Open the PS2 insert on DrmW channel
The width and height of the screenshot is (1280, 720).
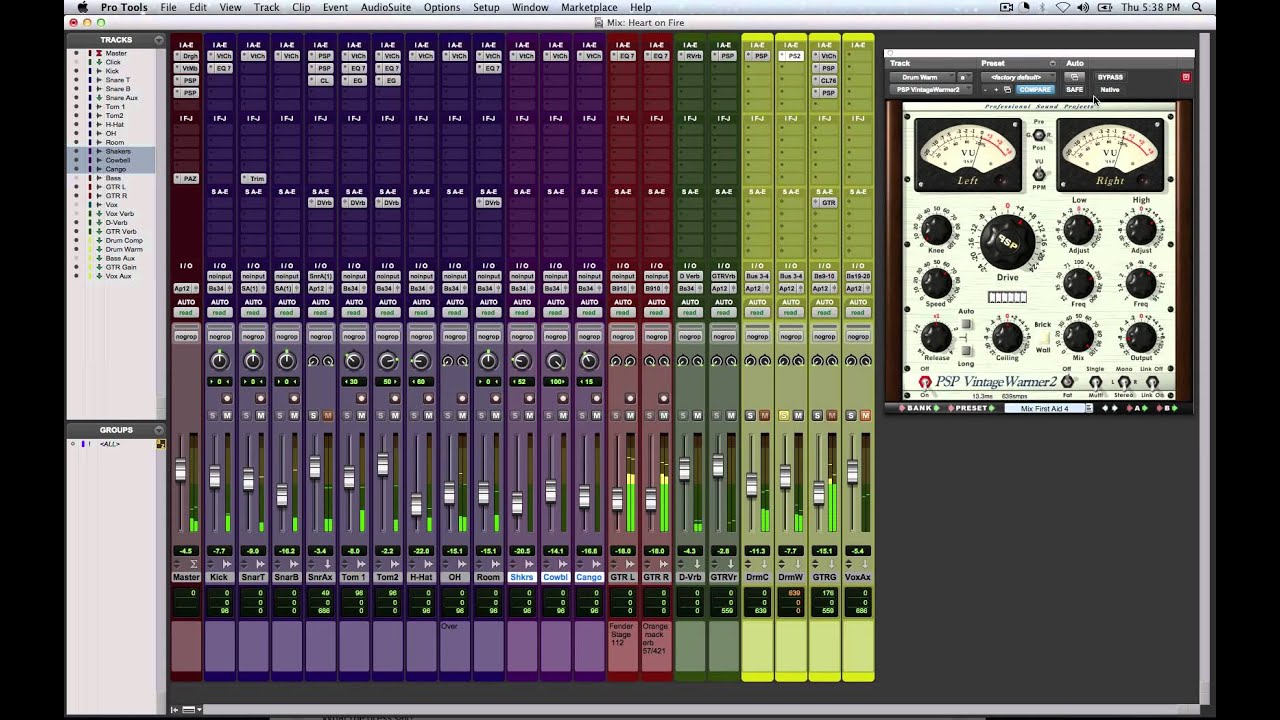coord(792,57)
